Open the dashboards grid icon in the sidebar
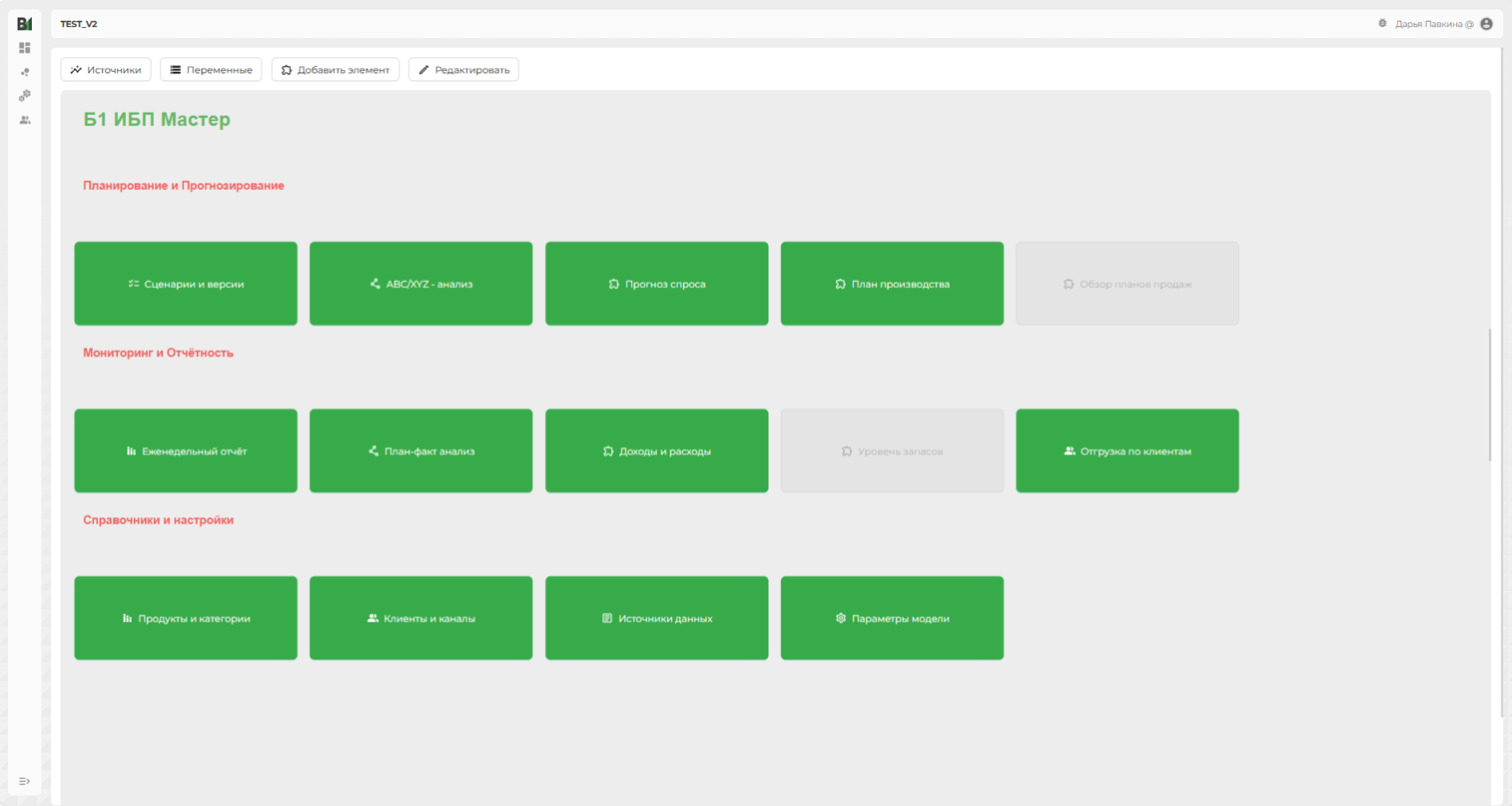 (25, 48)
